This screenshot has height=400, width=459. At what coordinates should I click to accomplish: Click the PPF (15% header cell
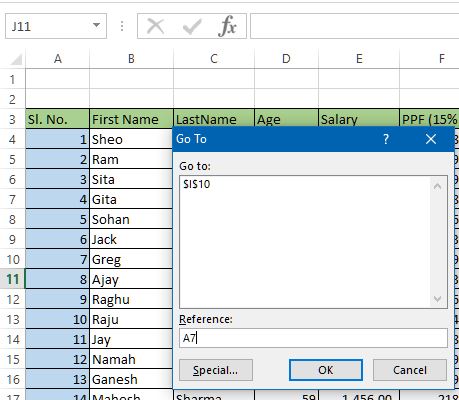[x=429, y=118]
